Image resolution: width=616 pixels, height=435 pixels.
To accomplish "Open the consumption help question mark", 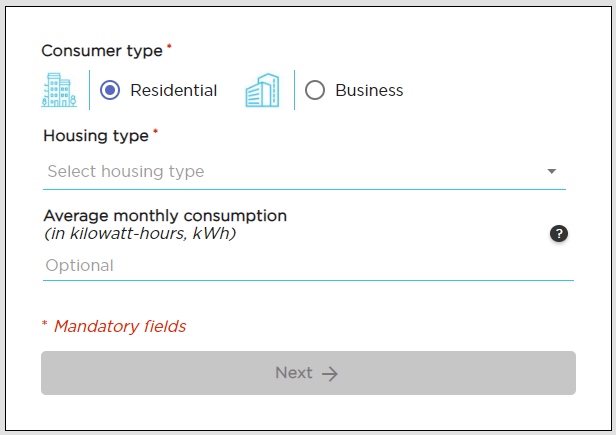I will tap(559, 234).
